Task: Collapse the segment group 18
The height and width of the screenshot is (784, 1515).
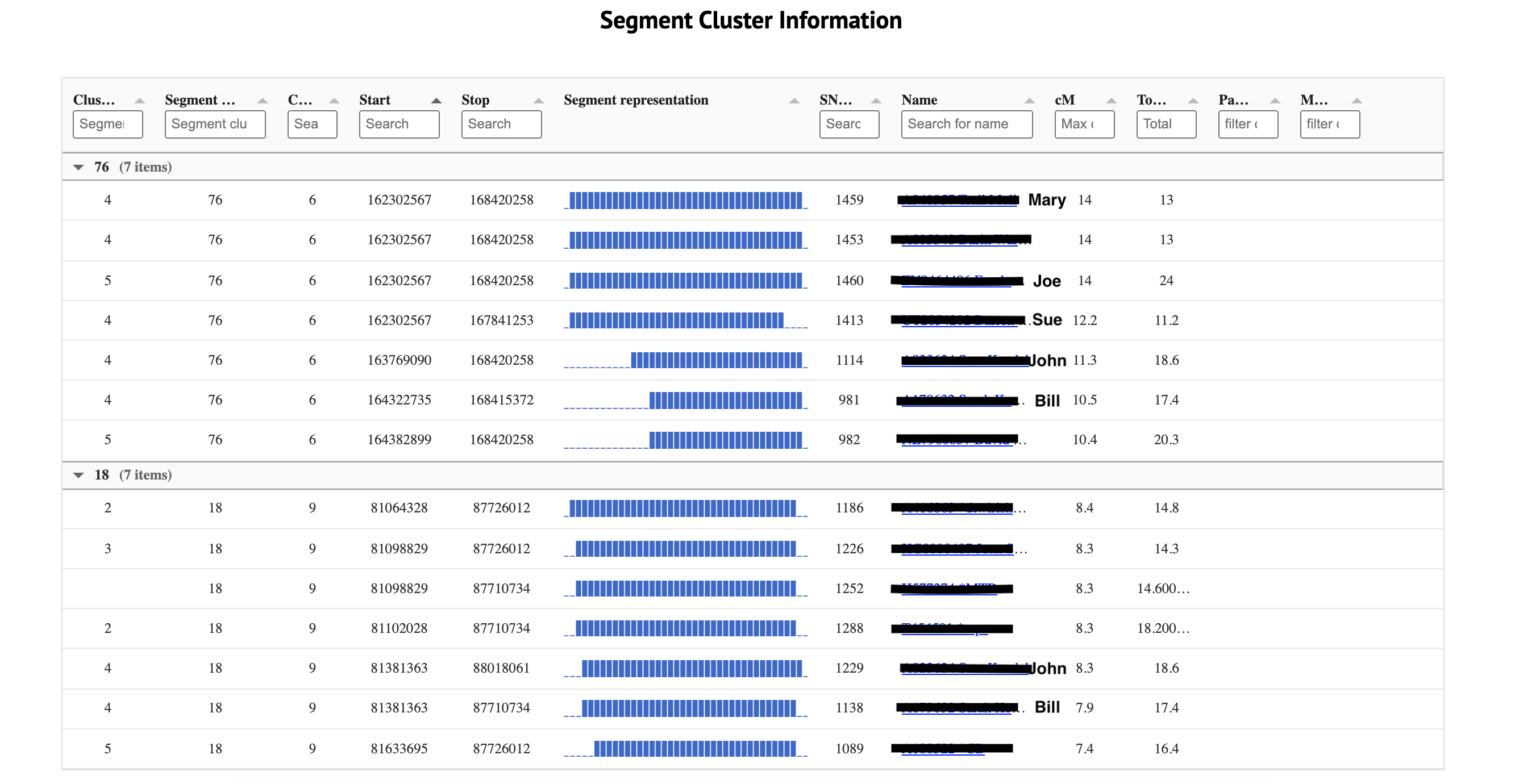Action: point(80,474)
